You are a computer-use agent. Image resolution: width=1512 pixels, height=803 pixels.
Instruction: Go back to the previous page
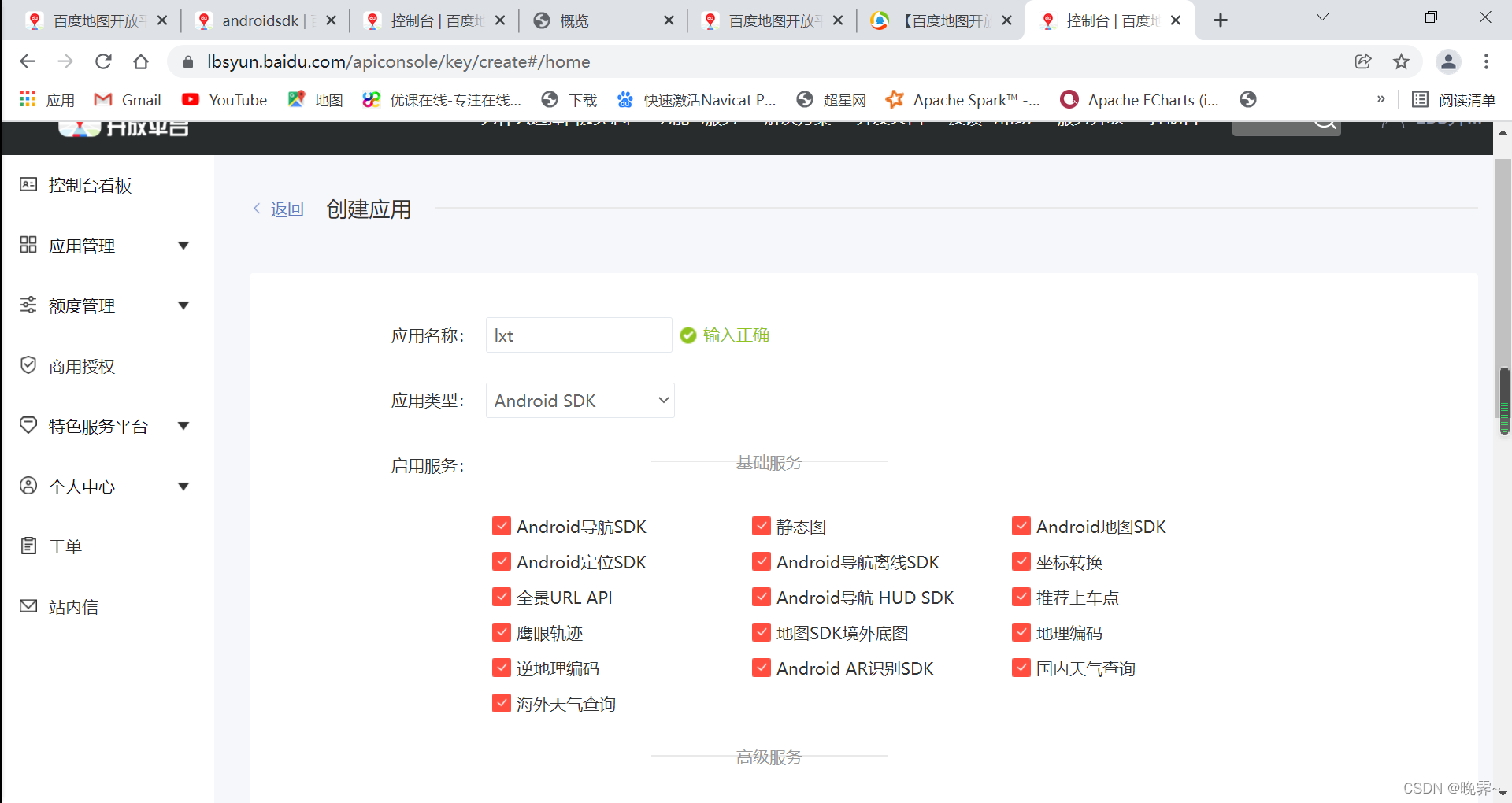pos(28,61)
